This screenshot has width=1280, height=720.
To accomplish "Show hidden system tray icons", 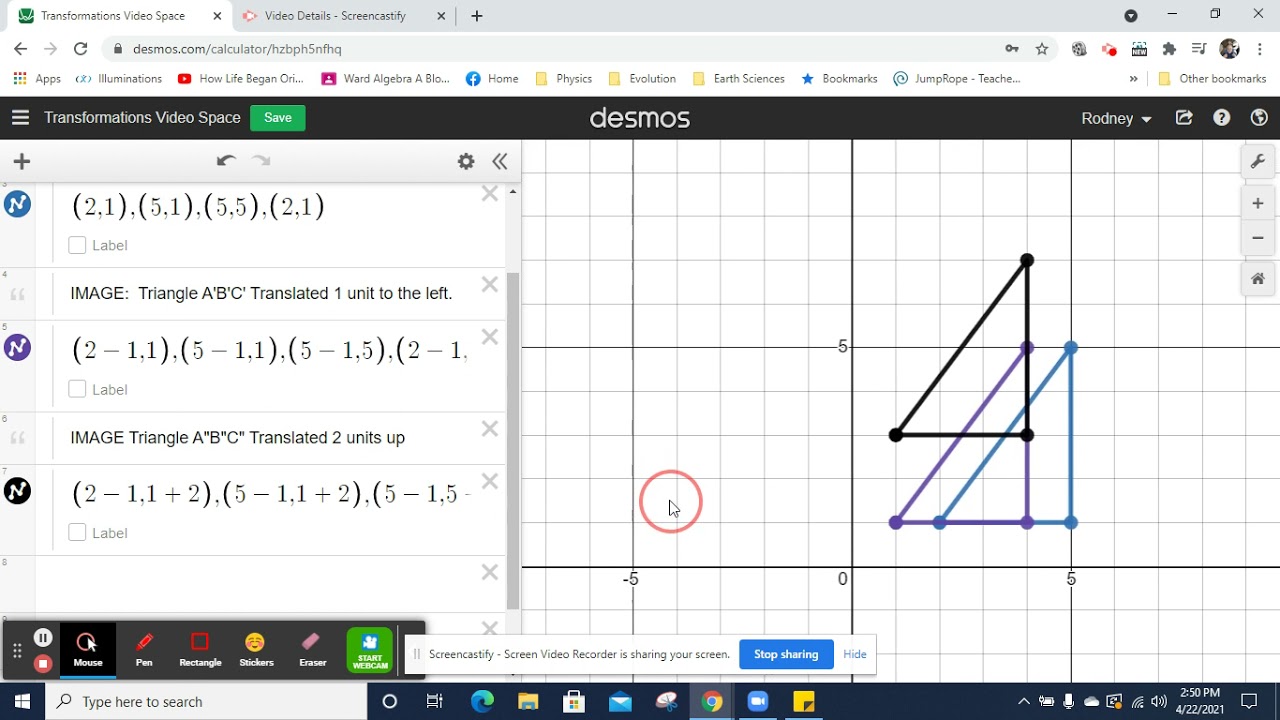I will pos(1023,702).
